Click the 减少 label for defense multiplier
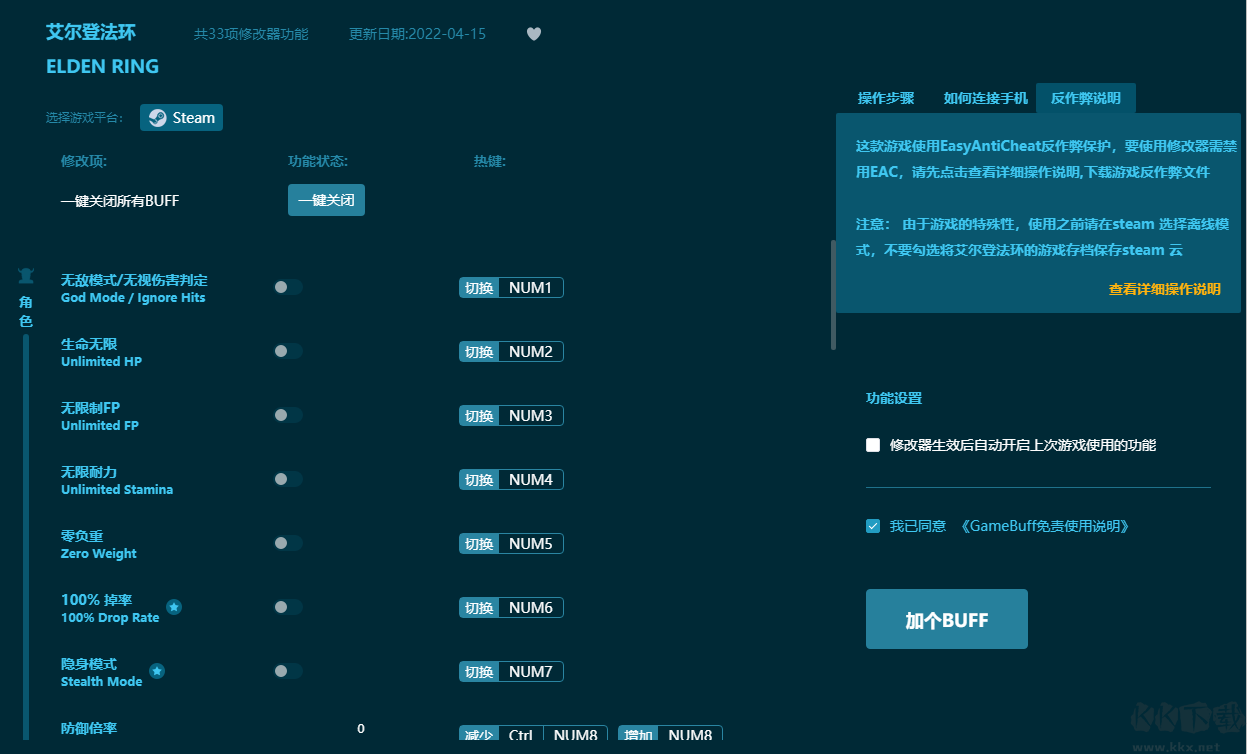Screen dimensions: 1247x754 (x=479, y=735)
